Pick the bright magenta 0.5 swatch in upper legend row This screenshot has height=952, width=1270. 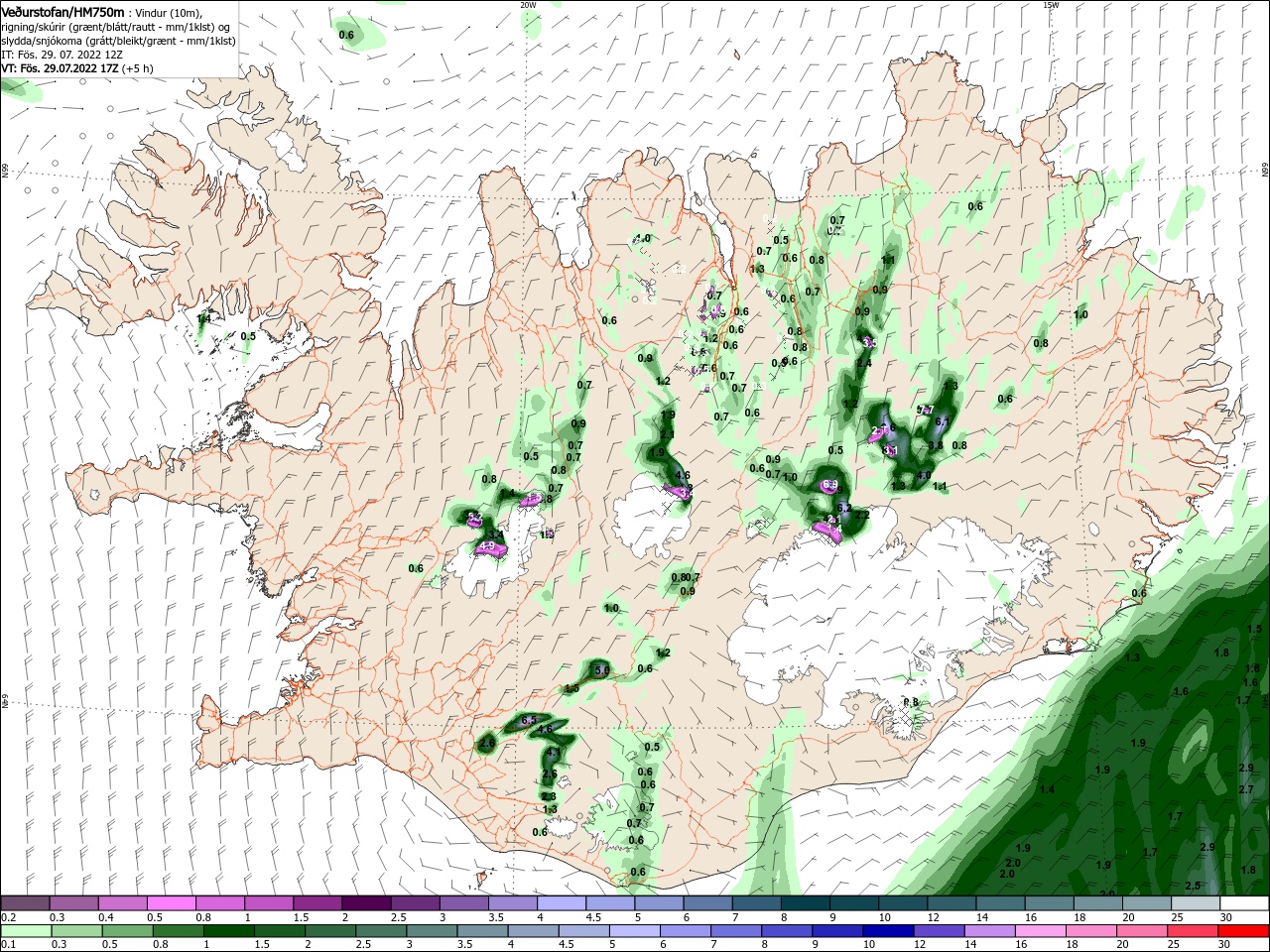click(x=171, y=903)
